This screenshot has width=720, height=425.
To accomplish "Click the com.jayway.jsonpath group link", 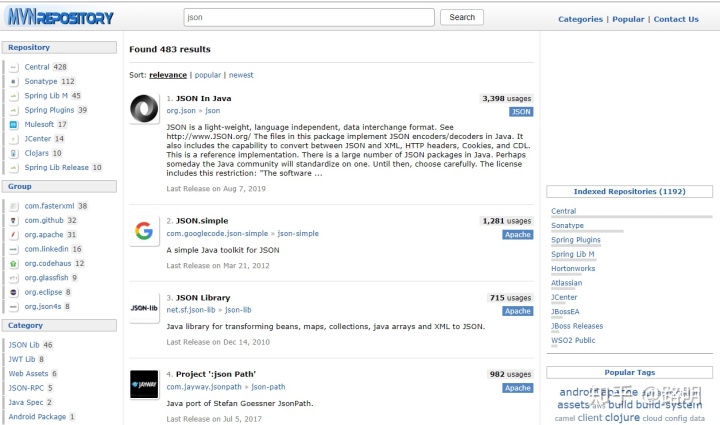I will [204, 387].
